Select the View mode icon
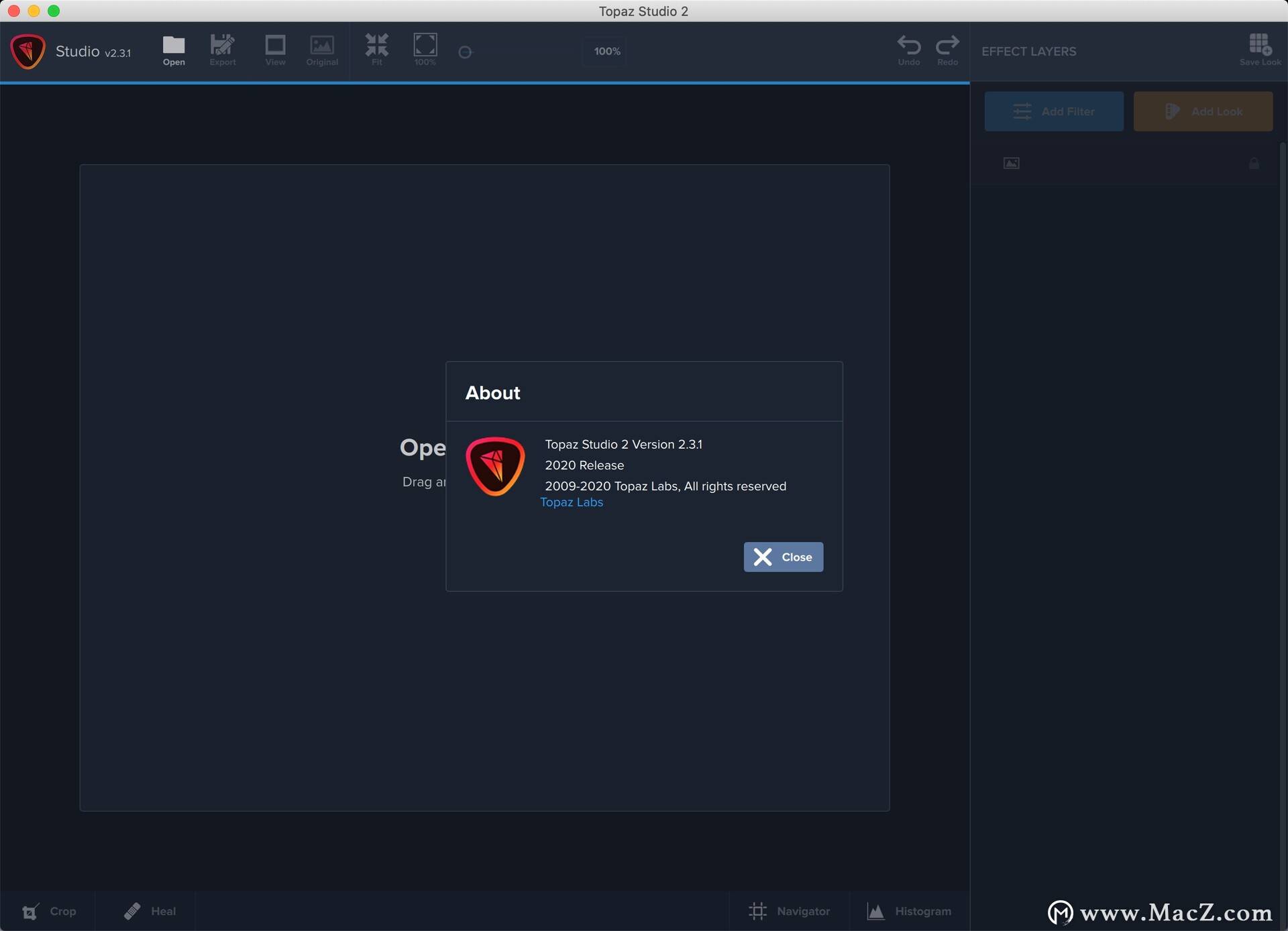The width and height of the screenshot is (1288, 931). tap(275, 45)
